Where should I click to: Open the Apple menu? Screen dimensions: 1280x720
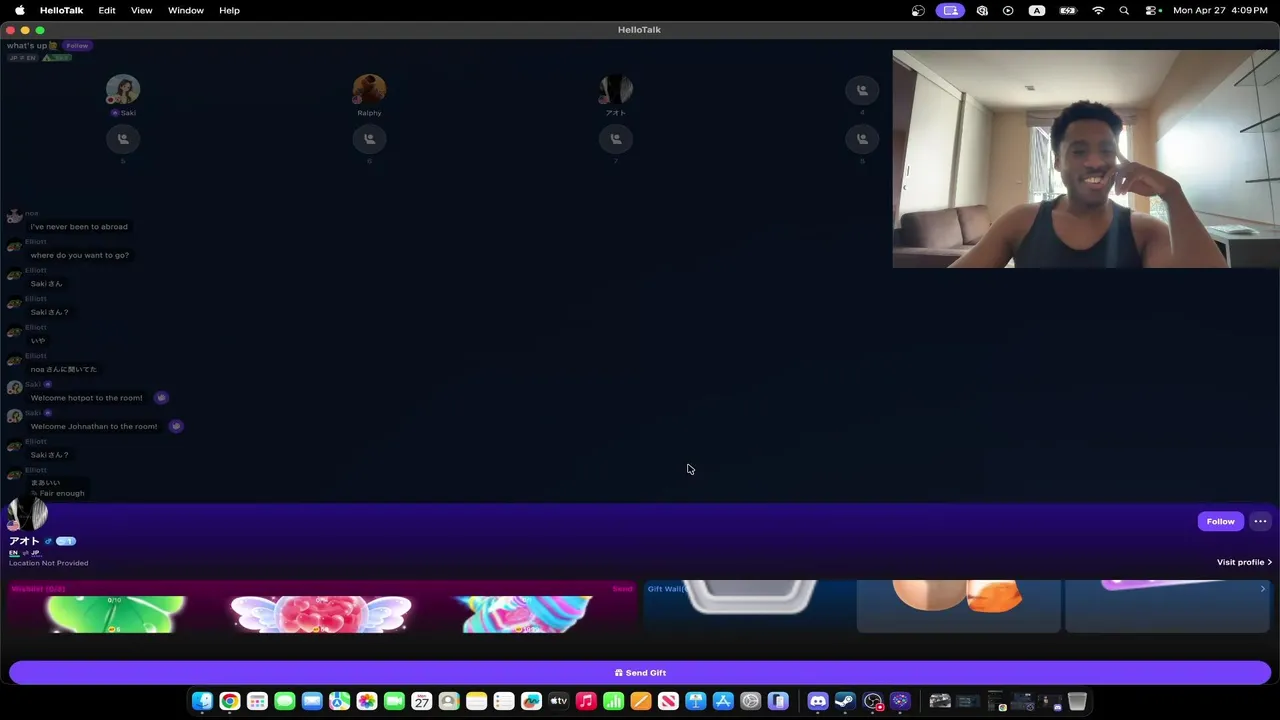coord(19,10)
